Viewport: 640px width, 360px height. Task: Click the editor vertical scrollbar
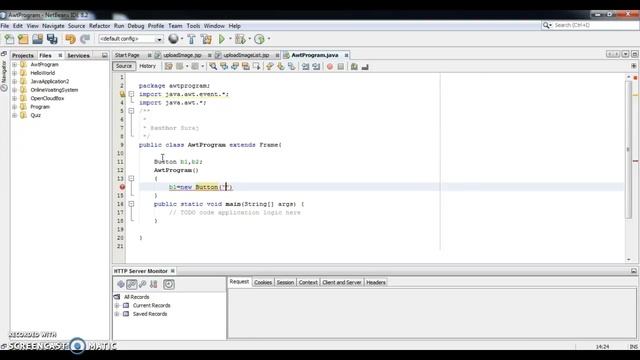(629, 149)
